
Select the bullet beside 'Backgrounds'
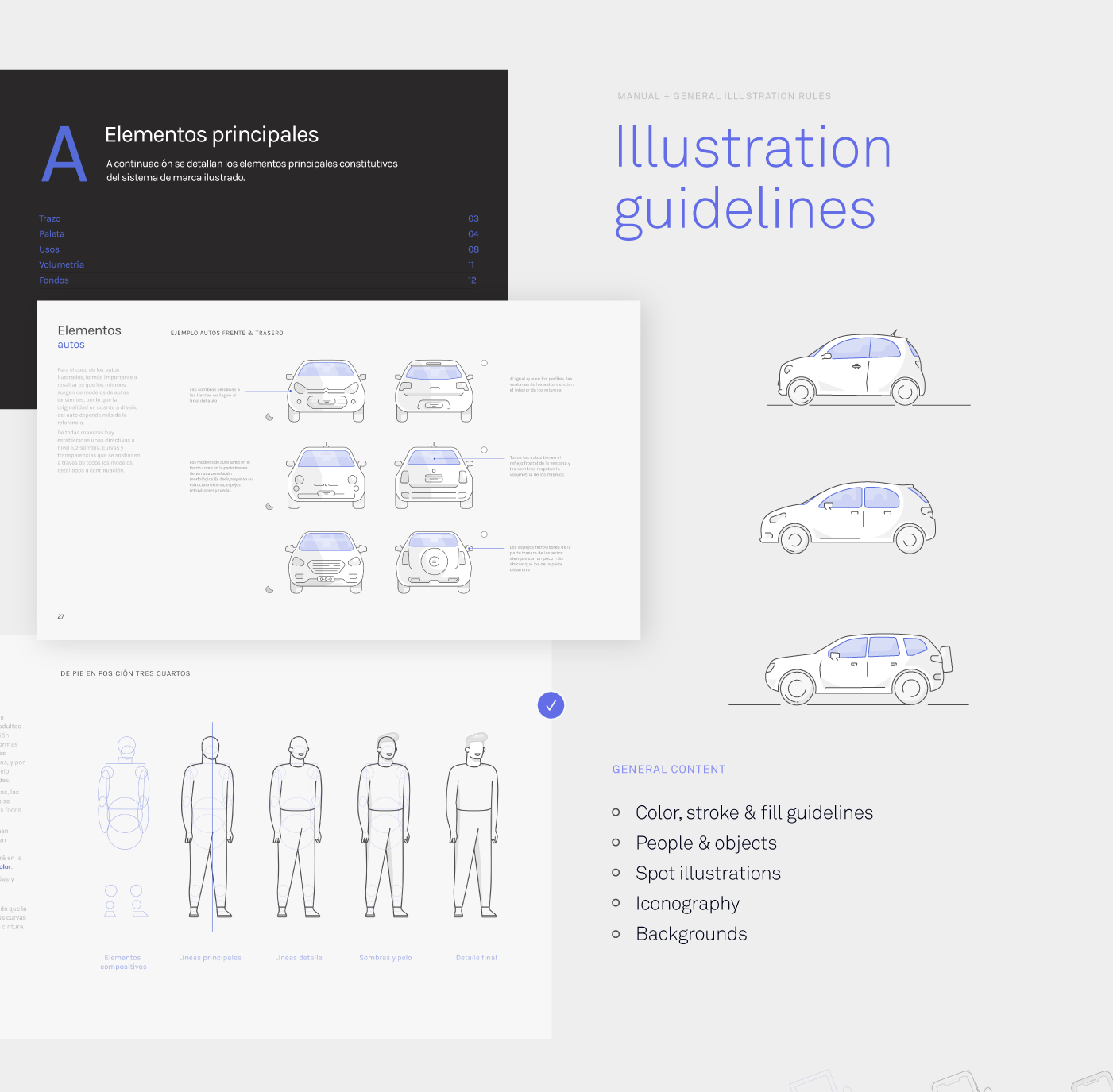tap(616, 934)
